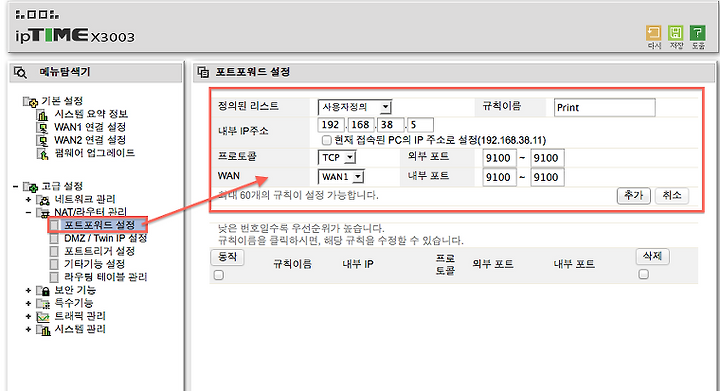Image resolution: width=720 pixels, height=391 pixels.
Task: Click the DMZ / Twin IP page icon
Action: click(54, 238)
